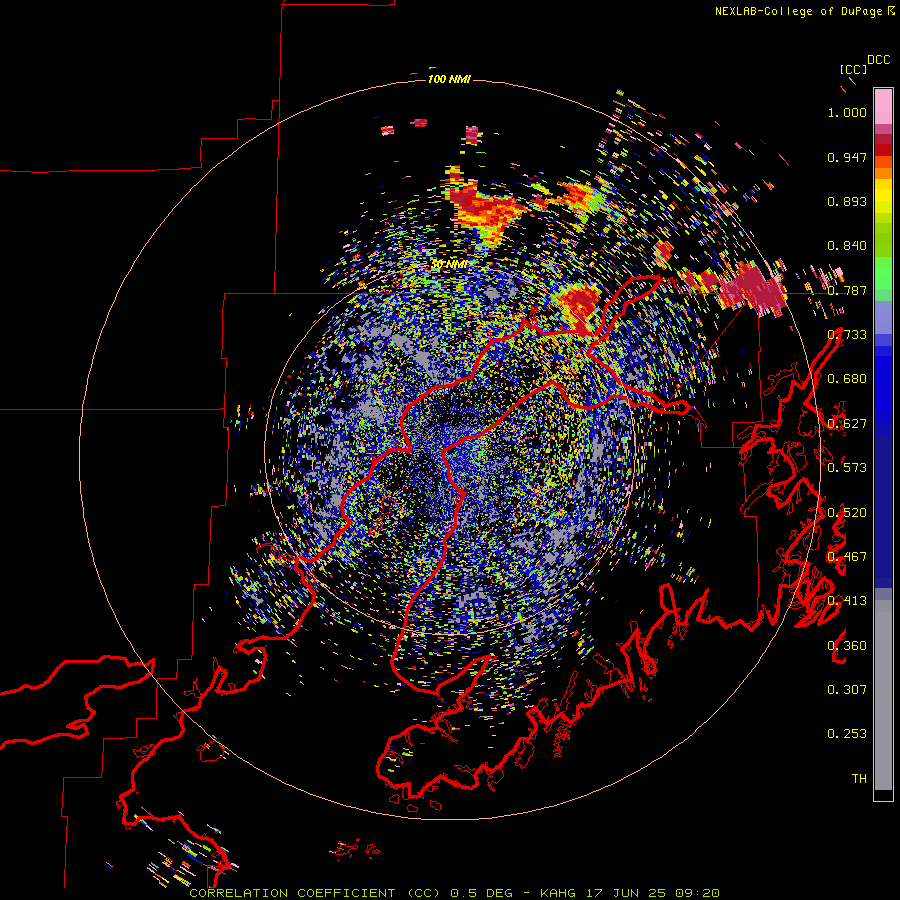Click the 0.787 legend value
The image size is (900, 900).
coord(847,290)
